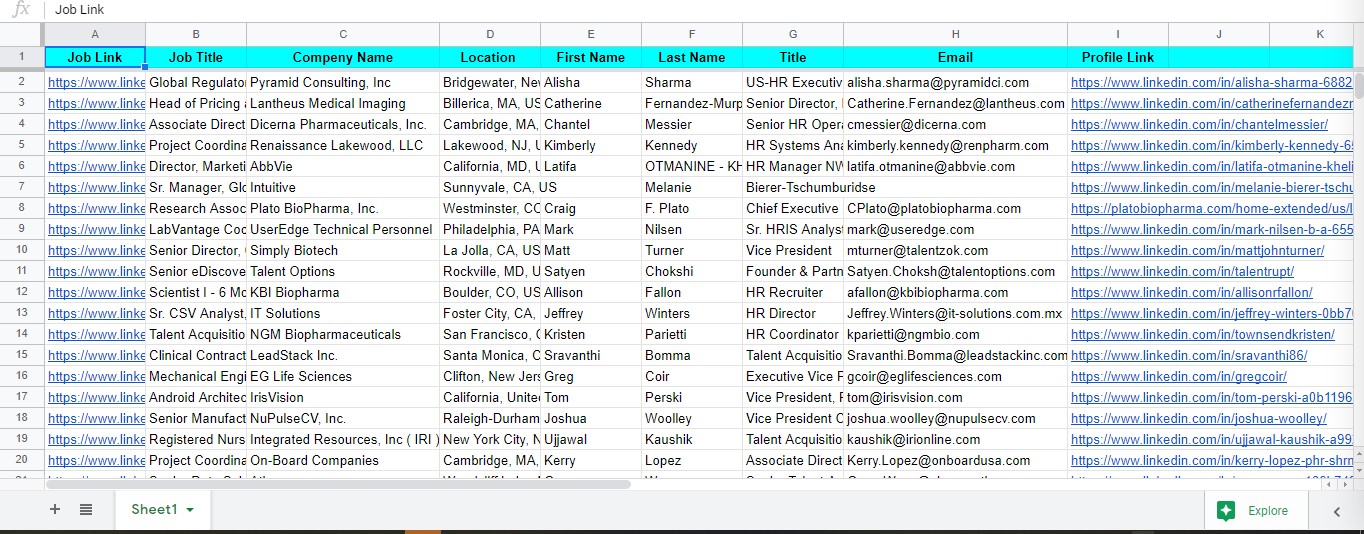
Task: Select the Renaissance Lakewood, LLC cell
Action: point(343,145)
